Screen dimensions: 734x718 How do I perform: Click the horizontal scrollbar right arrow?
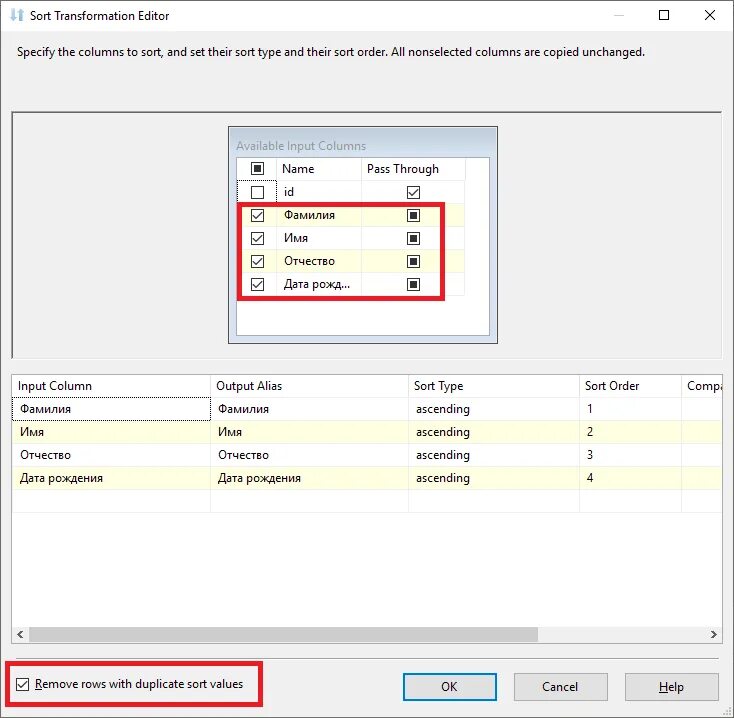click(x=713, y=635)
